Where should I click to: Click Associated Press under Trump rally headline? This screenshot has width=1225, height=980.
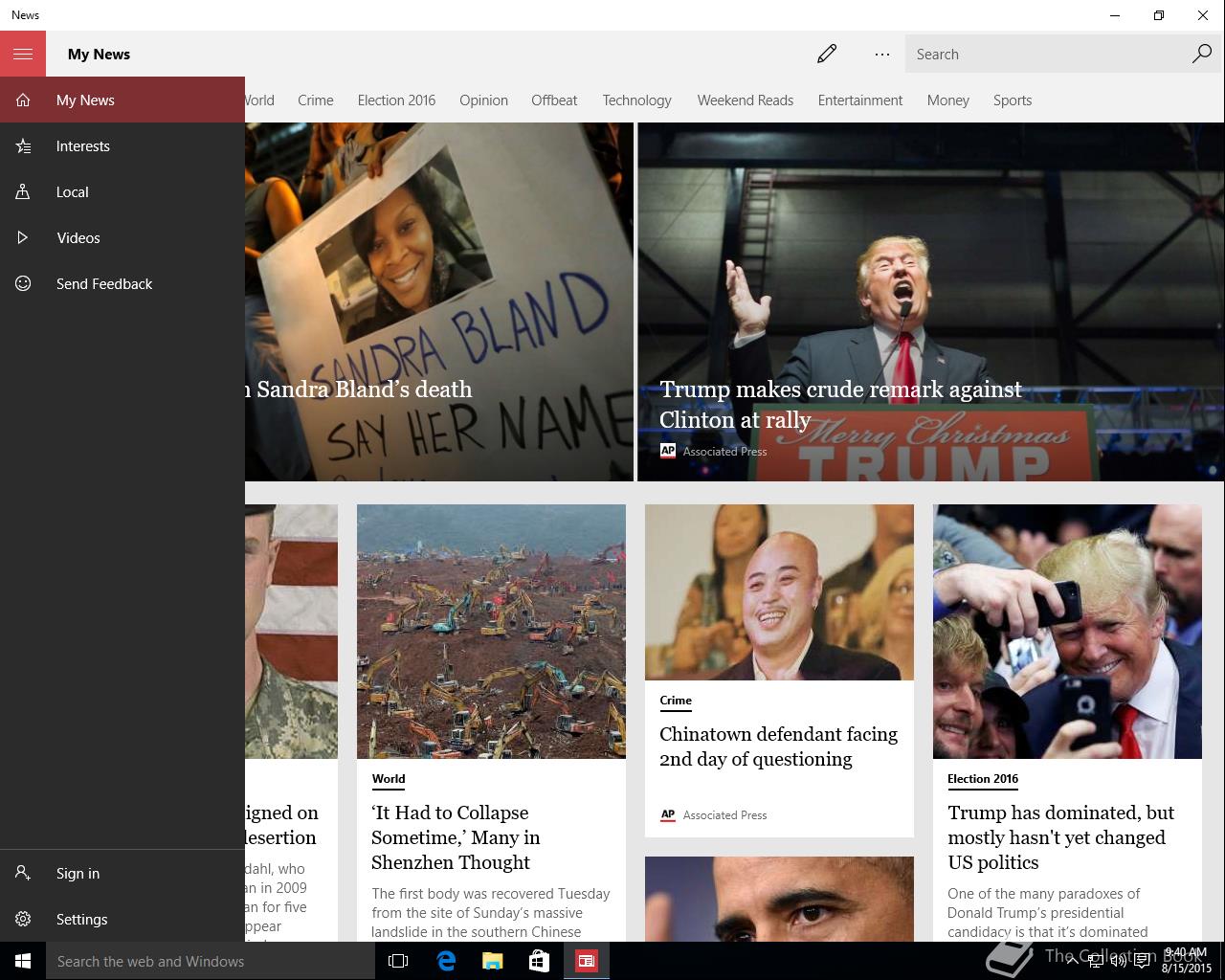point(724,451)
